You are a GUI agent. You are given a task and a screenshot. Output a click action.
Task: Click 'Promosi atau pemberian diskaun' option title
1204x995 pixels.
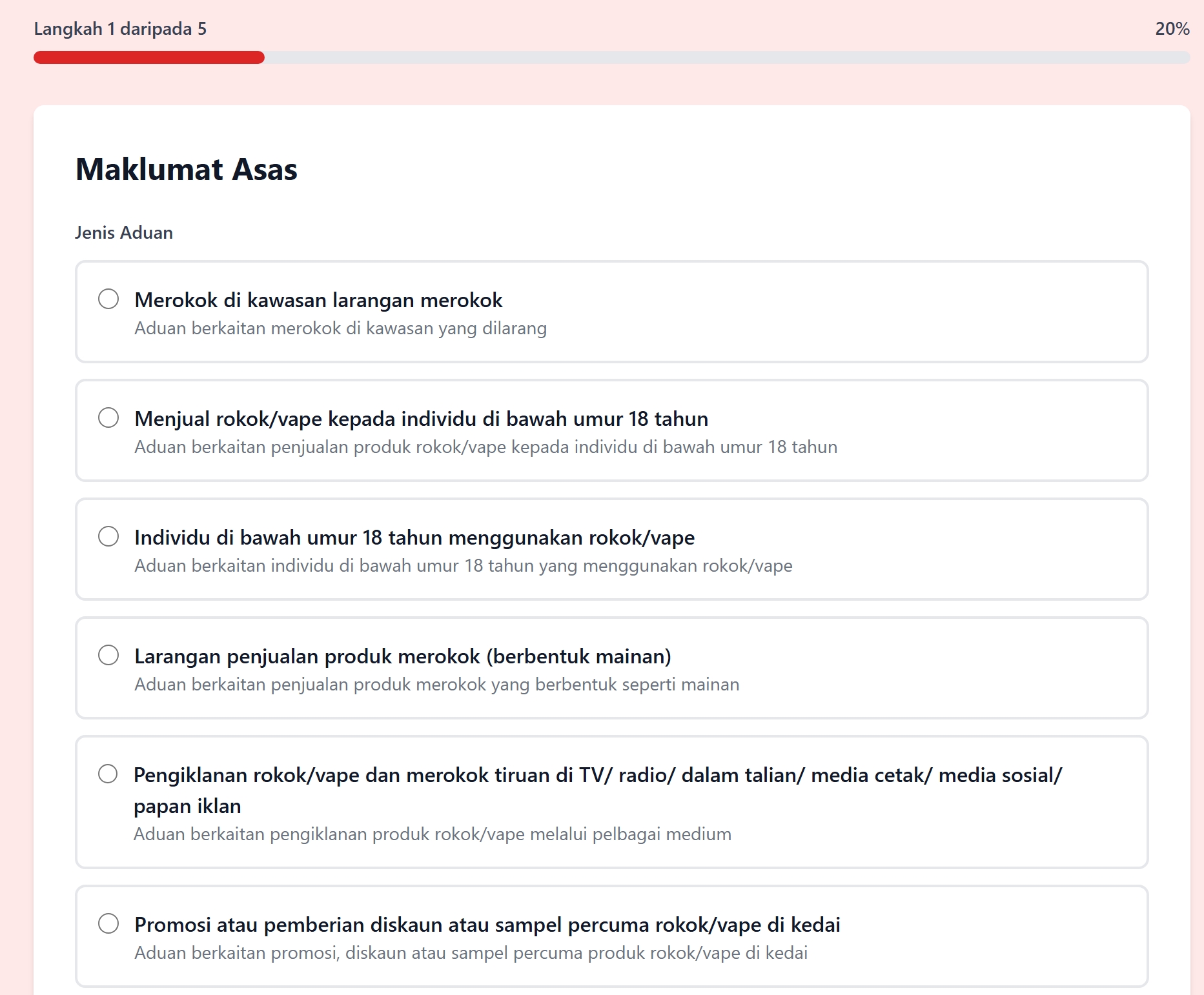click(x=487, y=925)
